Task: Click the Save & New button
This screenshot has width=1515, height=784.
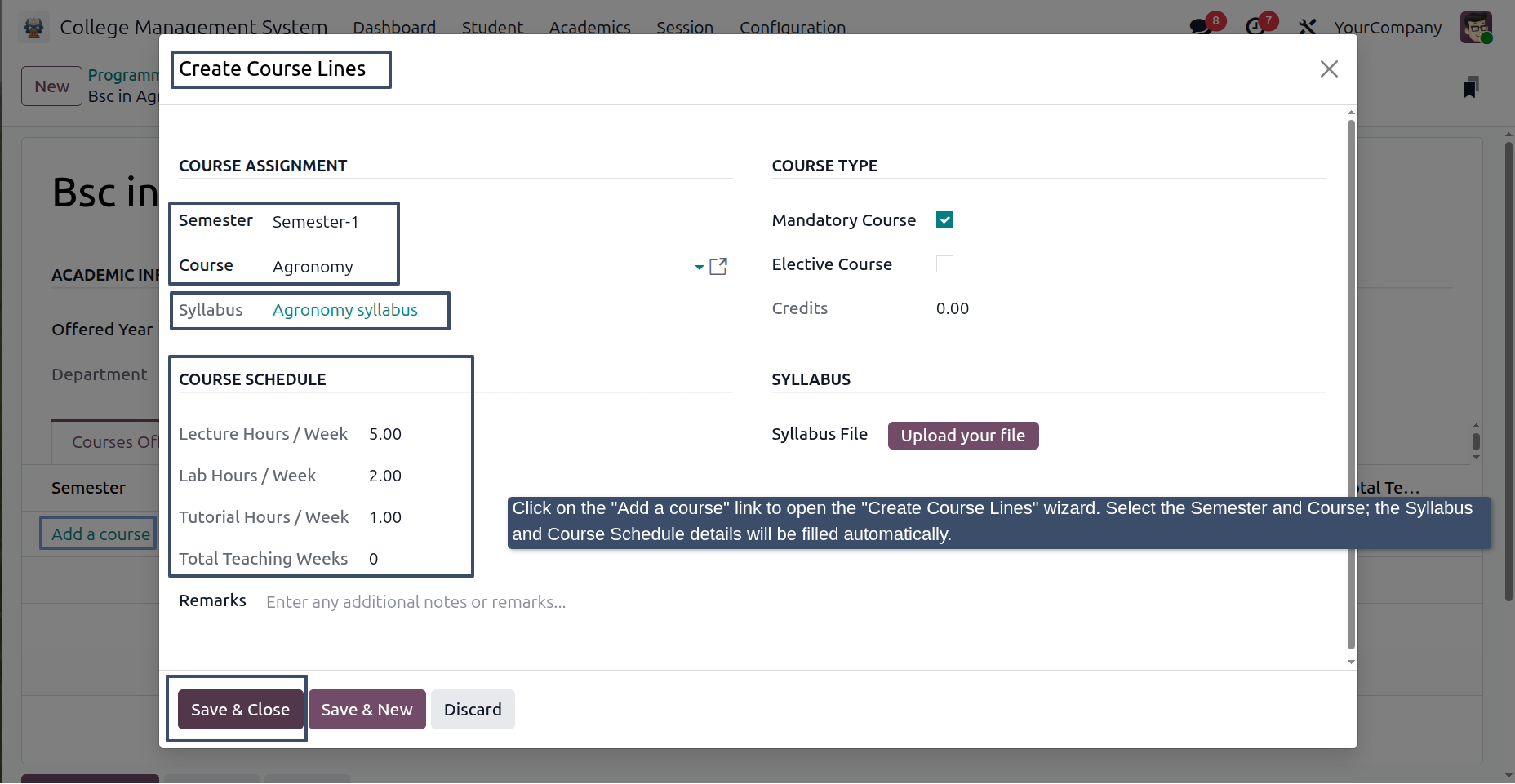Action: click(367, 710)
